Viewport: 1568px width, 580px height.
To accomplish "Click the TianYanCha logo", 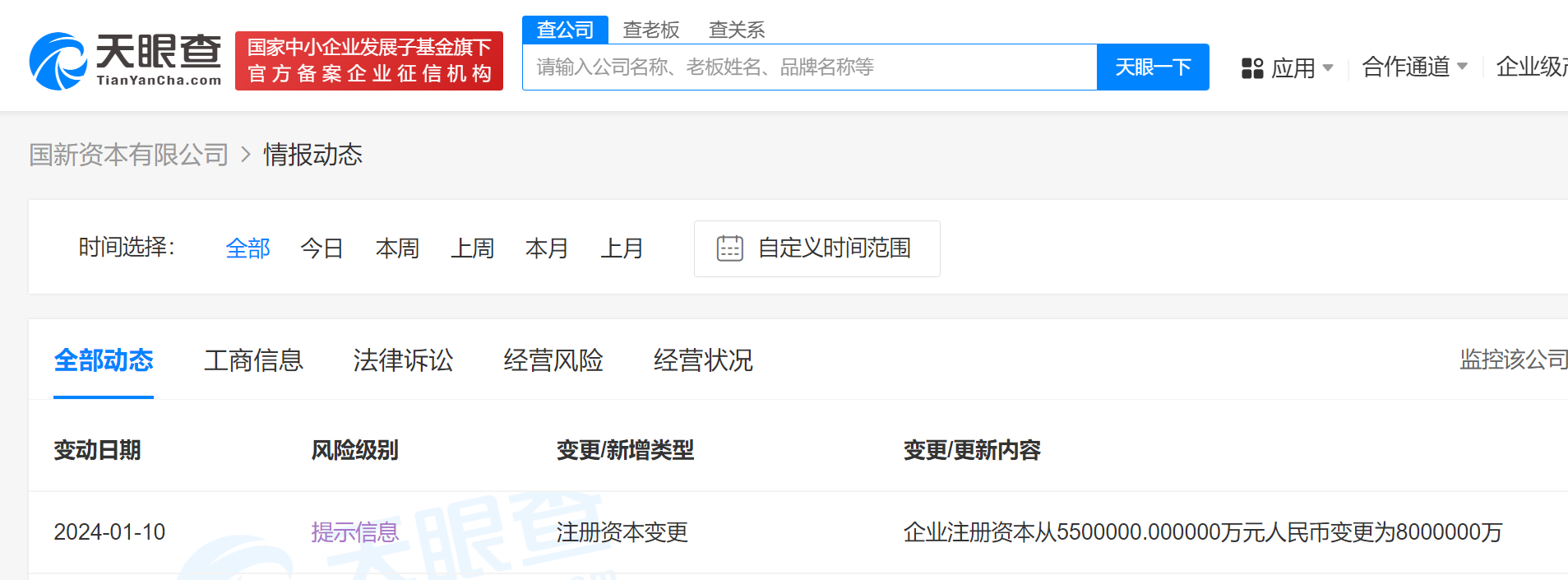I will [x=126, y=61].
